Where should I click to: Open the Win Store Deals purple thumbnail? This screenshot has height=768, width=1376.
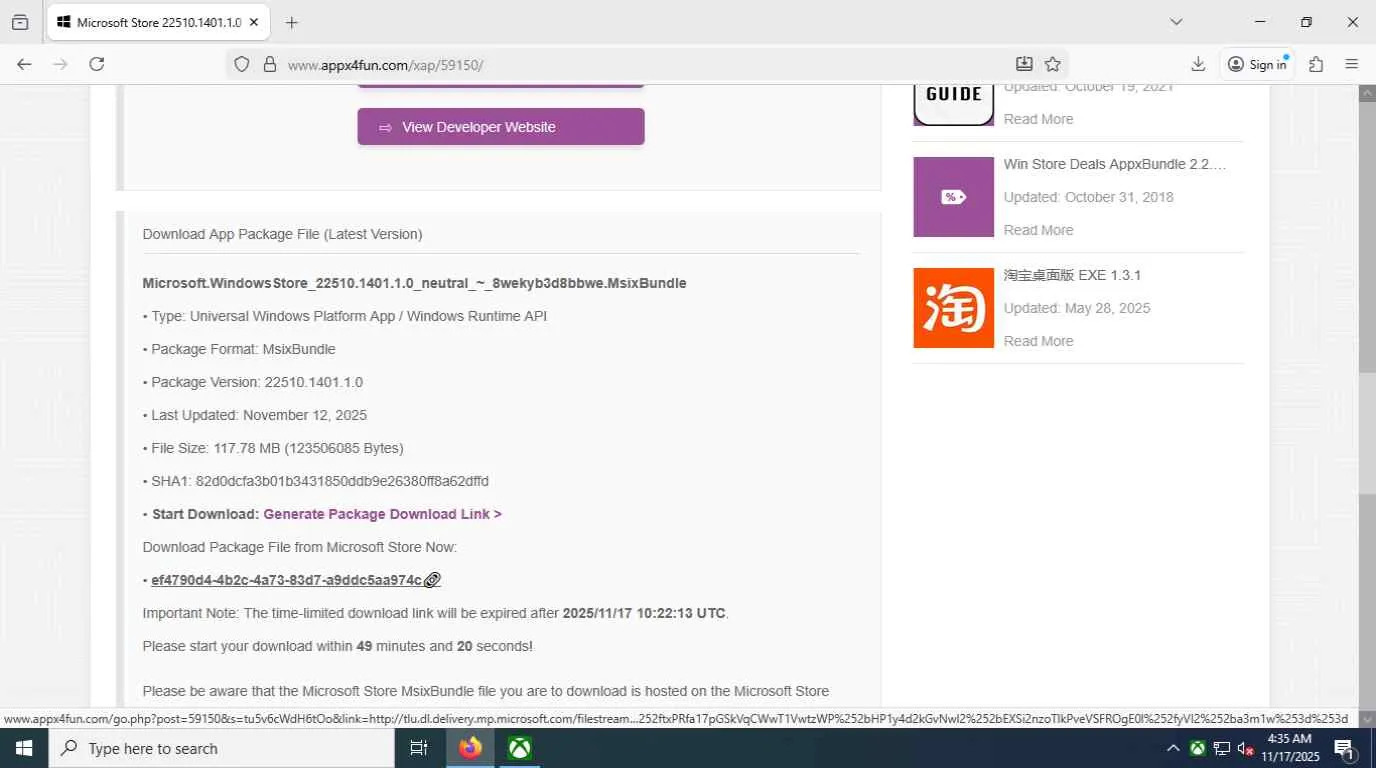954,197
